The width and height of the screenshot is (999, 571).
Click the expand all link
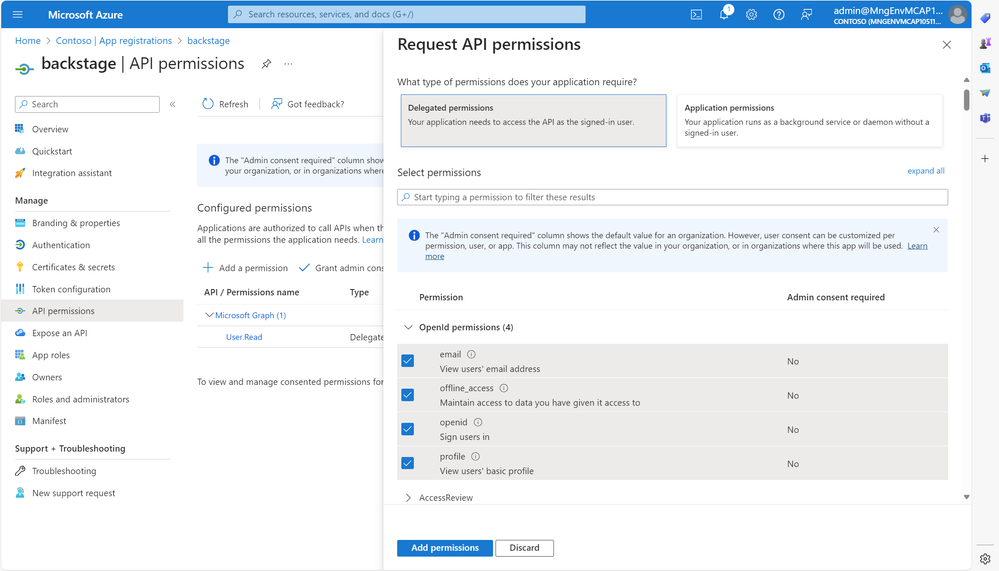[x=926, y=171]
